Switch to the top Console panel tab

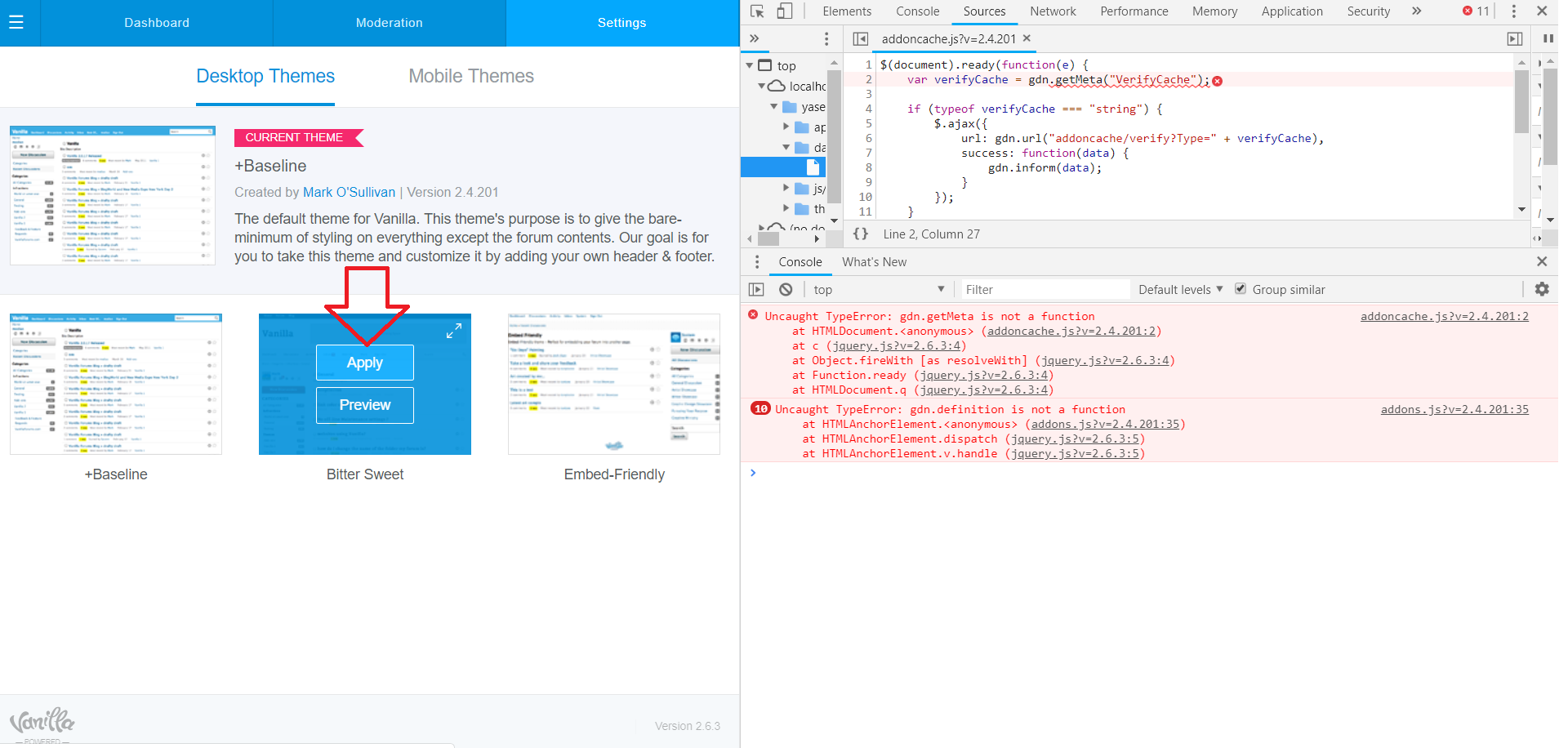pos(917,11)
